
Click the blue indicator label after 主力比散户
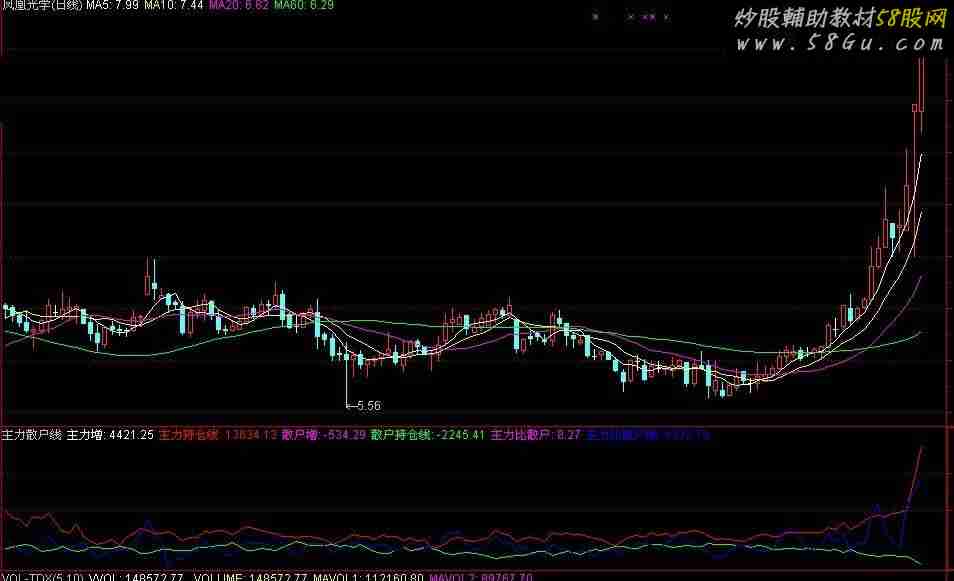(634, 436)
